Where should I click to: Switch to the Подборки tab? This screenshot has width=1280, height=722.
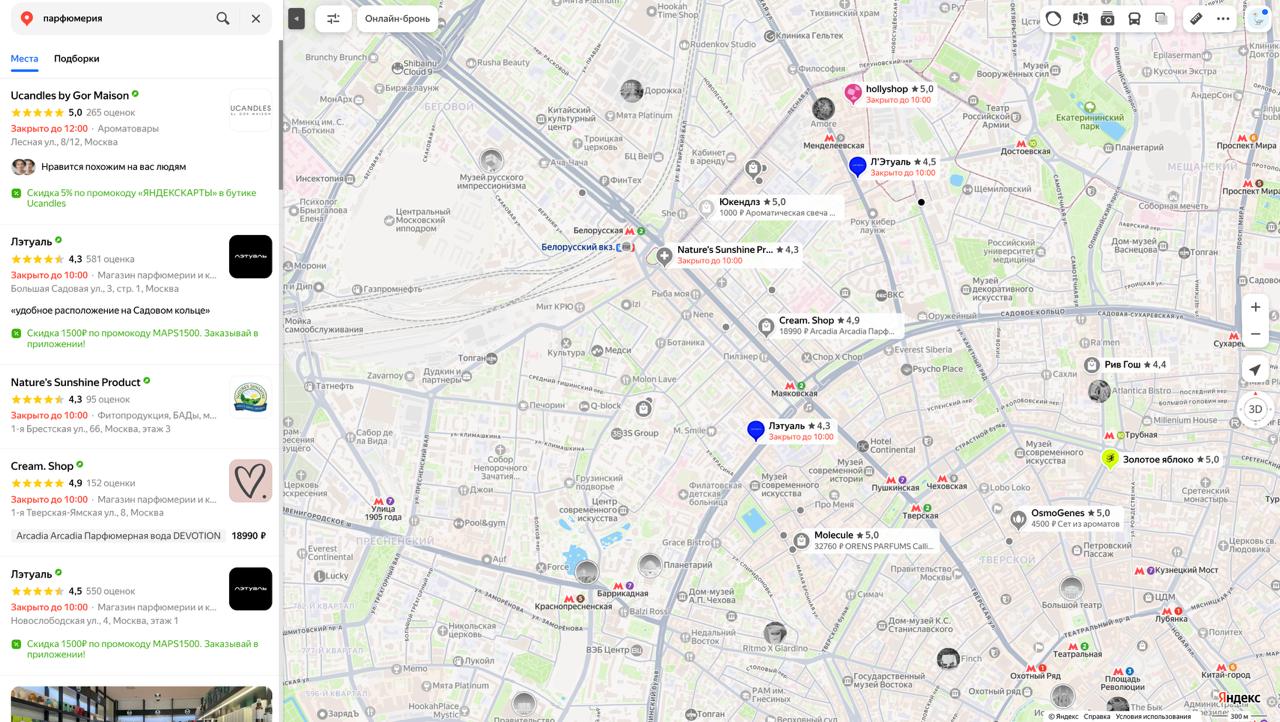(77, 58)
